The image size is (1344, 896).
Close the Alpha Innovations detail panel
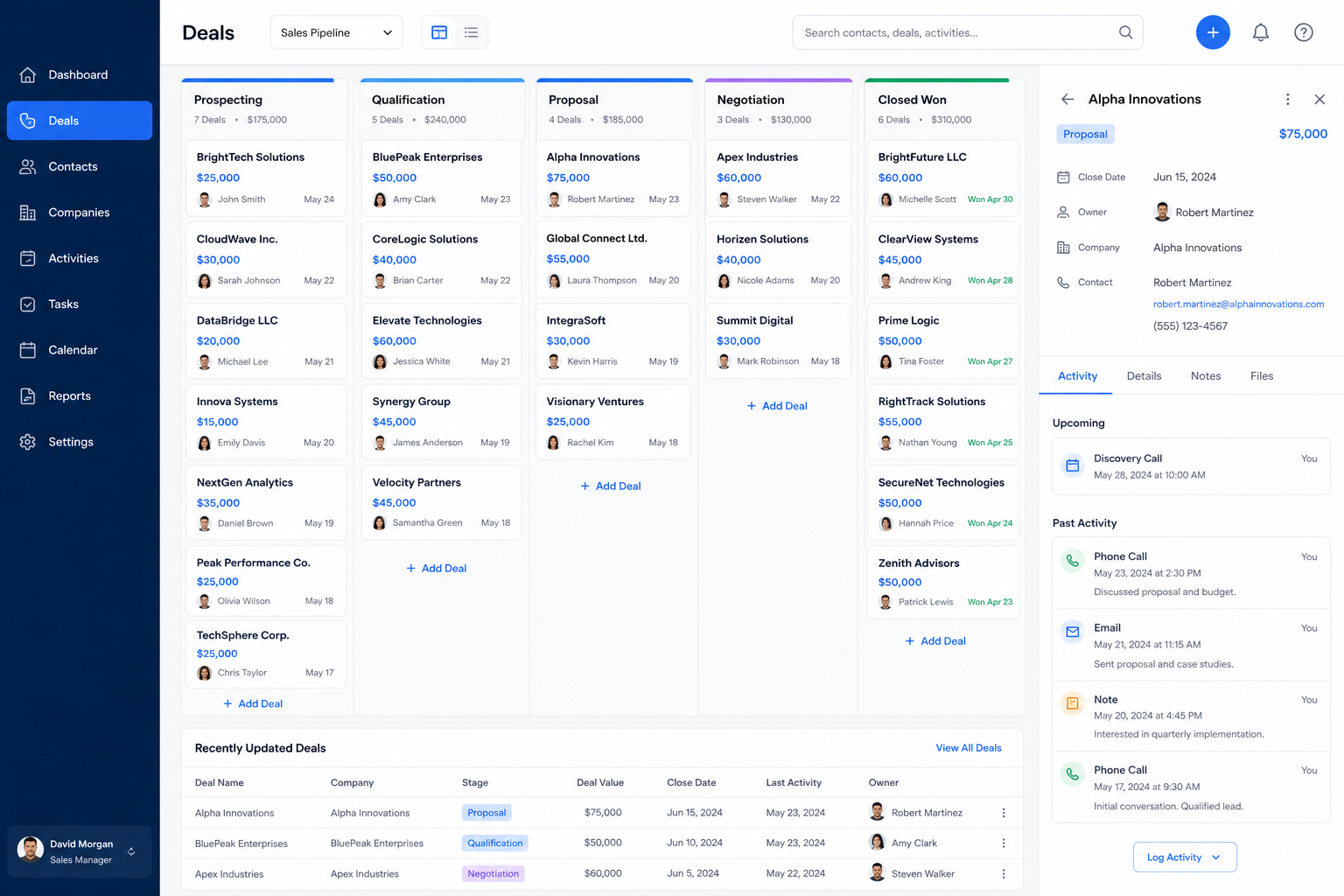1319,99
